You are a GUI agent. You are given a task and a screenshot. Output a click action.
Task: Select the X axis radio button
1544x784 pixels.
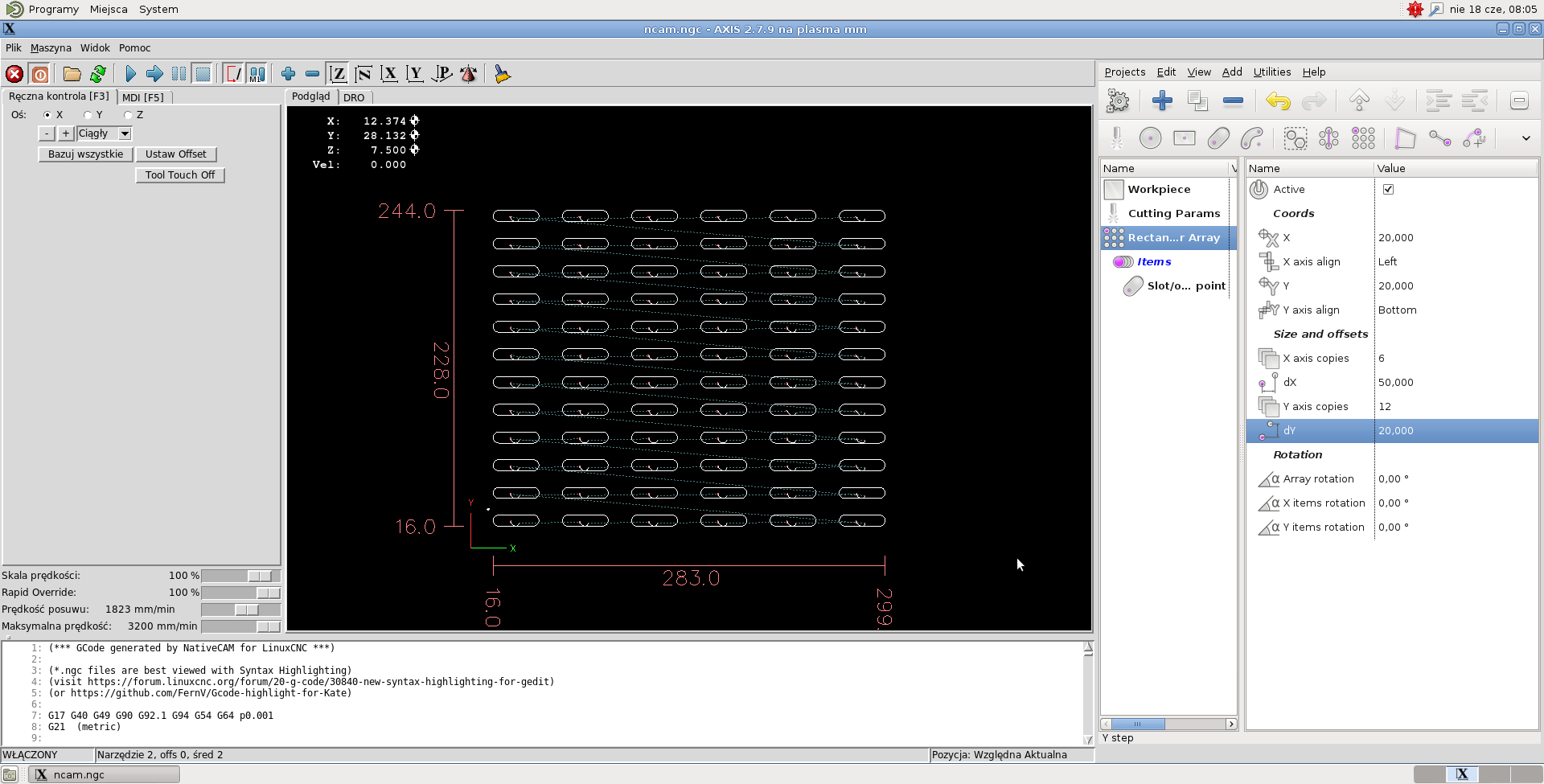(47, 115)
